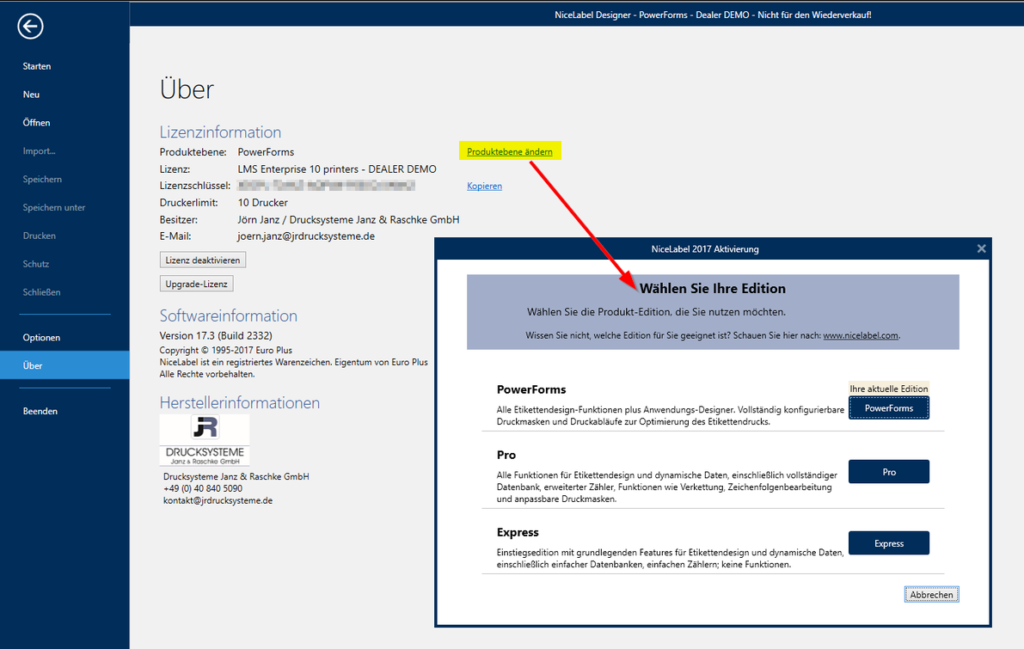Select Speichern unter in the sidebar

(x=54, y=208)
